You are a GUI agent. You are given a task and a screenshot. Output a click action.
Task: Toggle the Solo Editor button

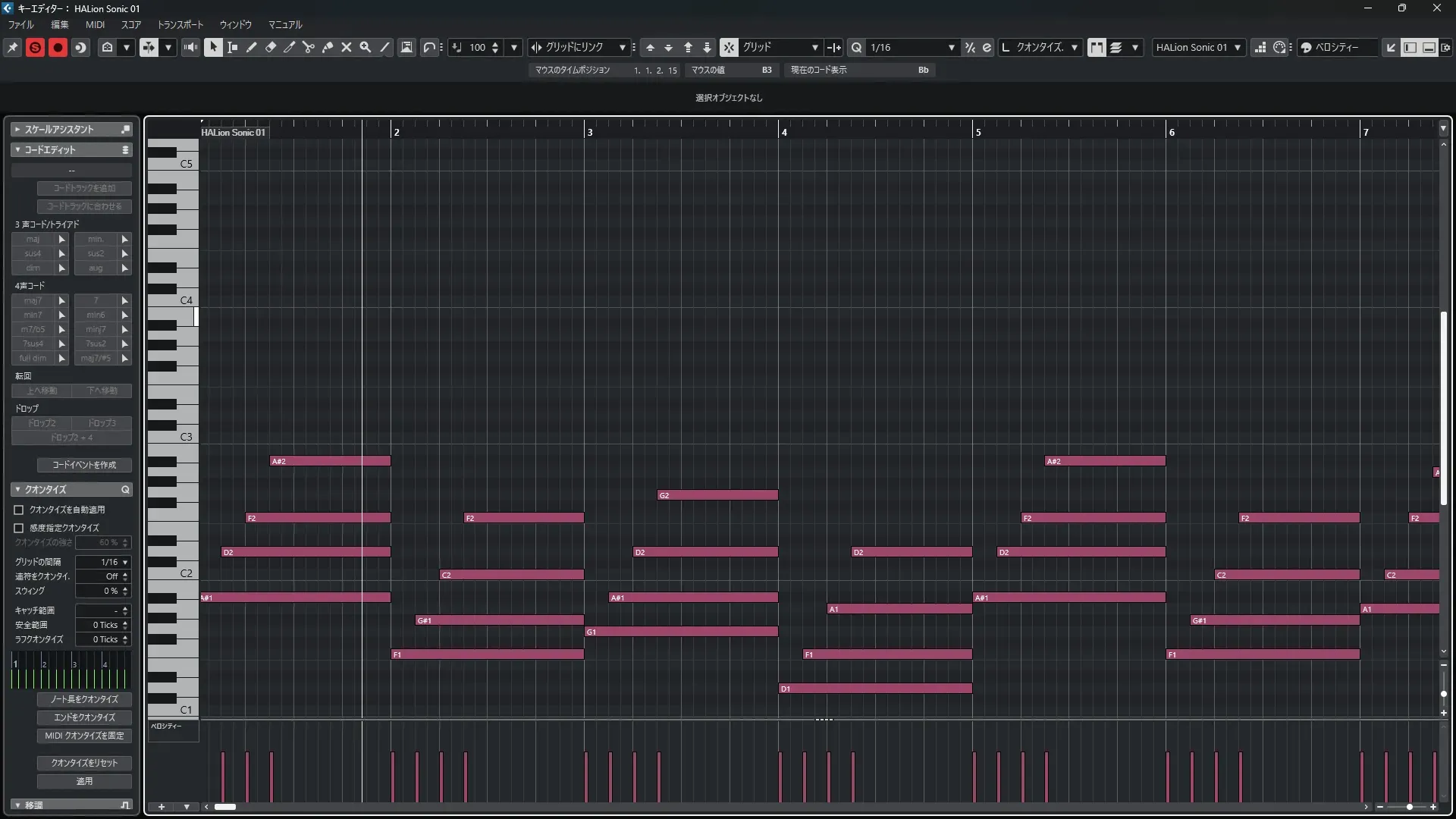click(x=35, y=47)
